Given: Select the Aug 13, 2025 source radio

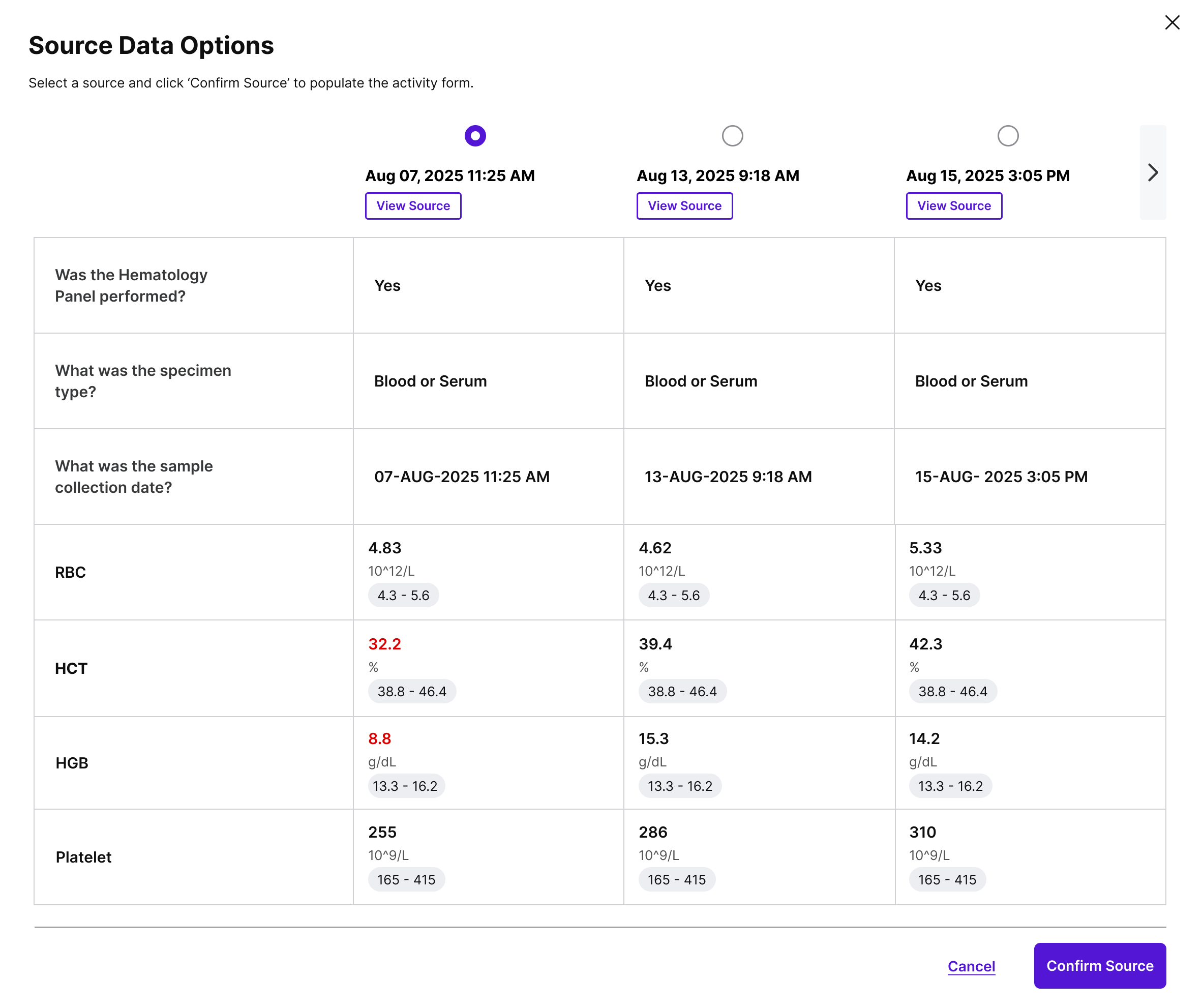Looking at the screenshot, I should [732, 136].
